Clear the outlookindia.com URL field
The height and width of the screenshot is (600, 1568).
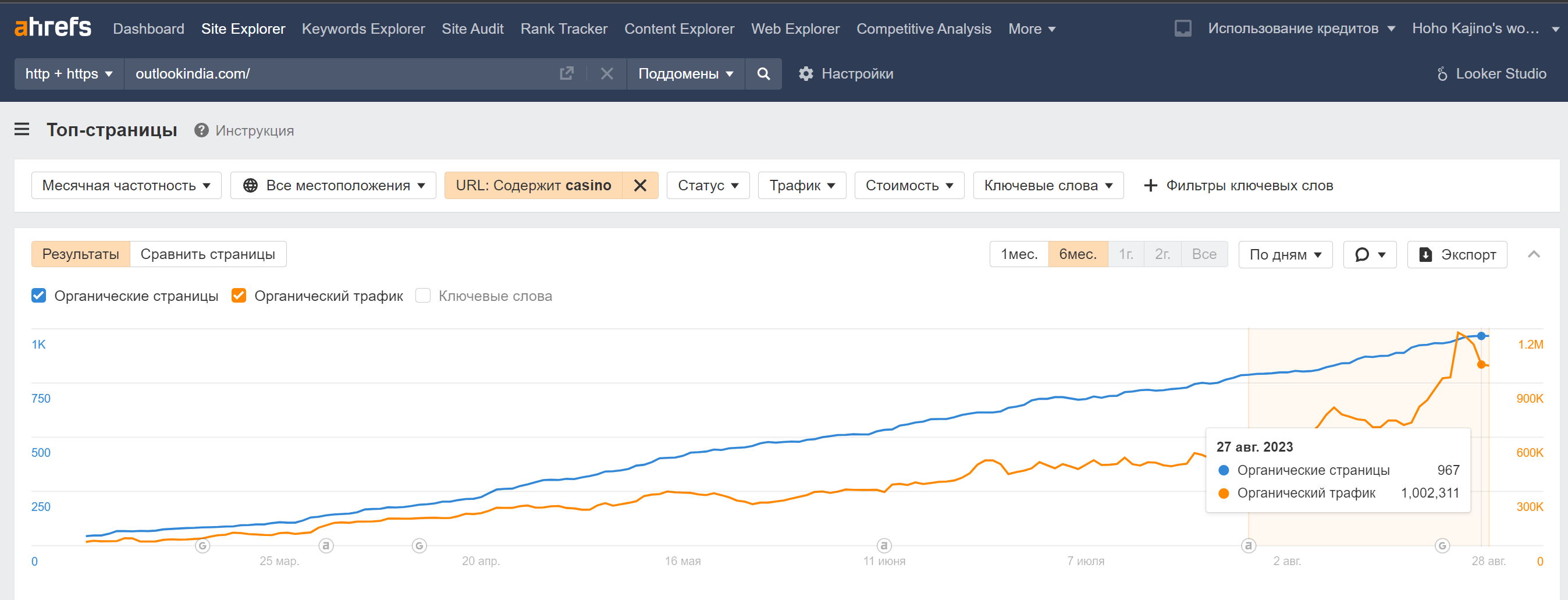[606, 74]
